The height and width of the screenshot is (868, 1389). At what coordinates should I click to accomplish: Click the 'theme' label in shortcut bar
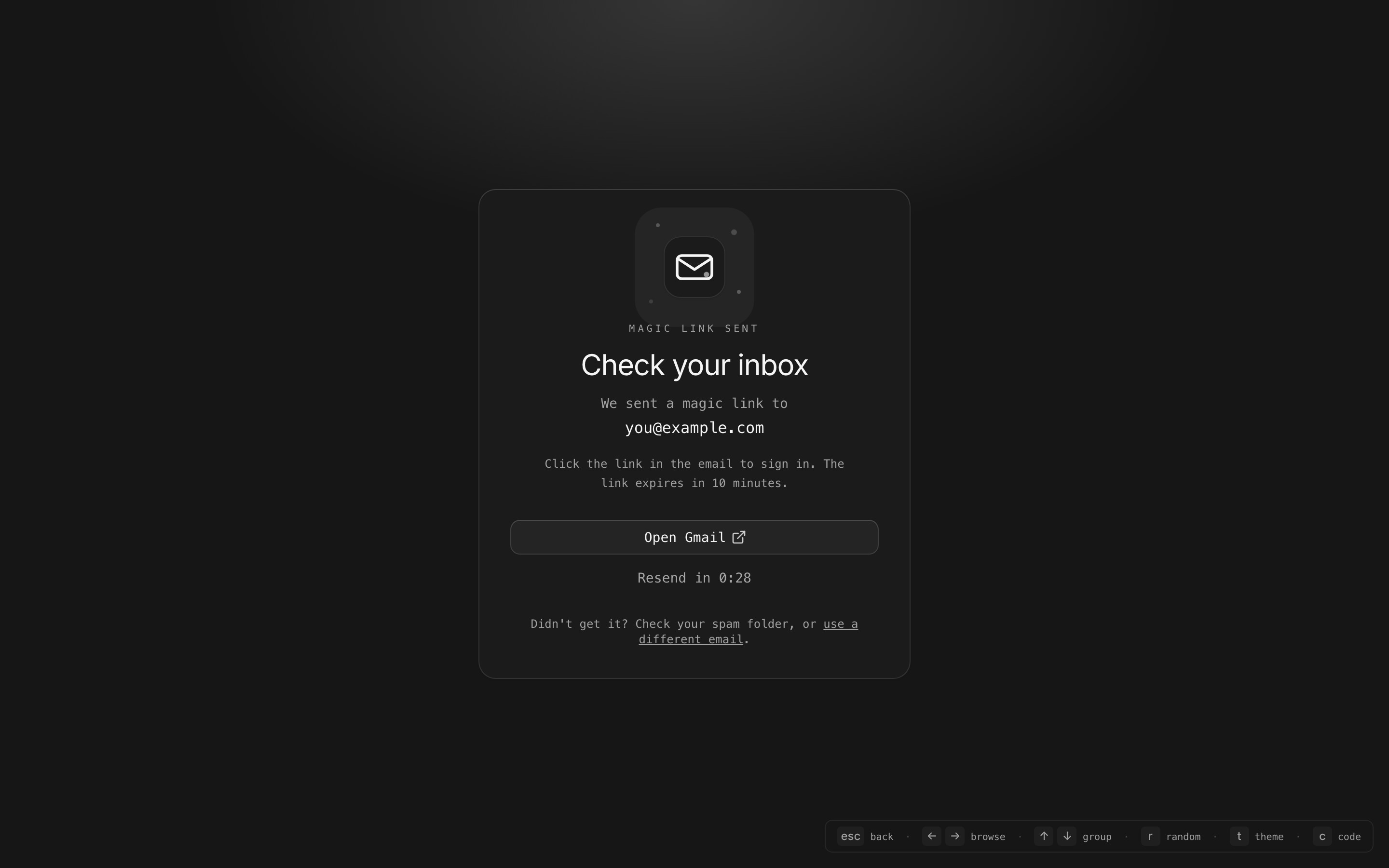pyautogui.click(x=1269, y=837)
